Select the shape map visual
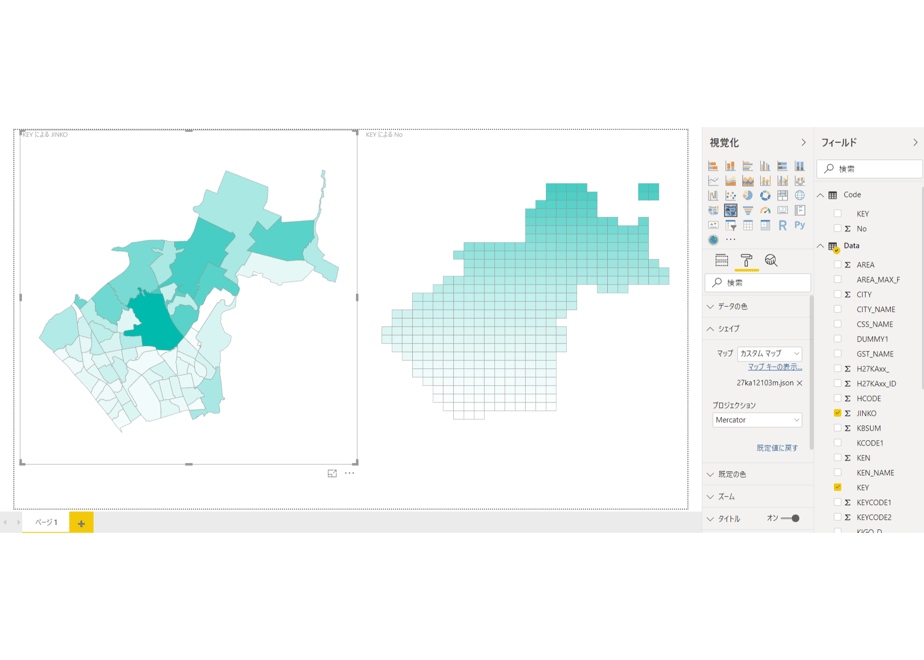 (x=730, y=210)
